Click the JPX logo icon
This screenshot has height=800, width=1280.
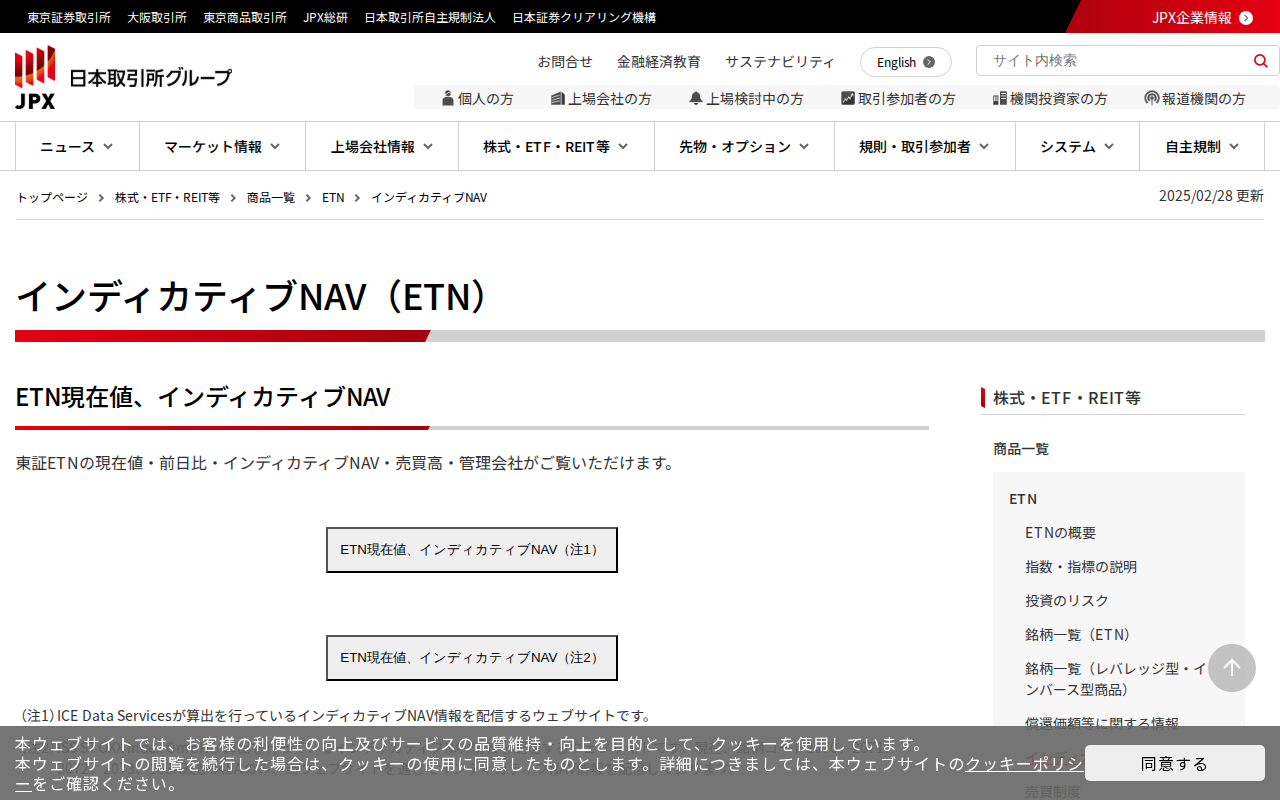[35, 77]
